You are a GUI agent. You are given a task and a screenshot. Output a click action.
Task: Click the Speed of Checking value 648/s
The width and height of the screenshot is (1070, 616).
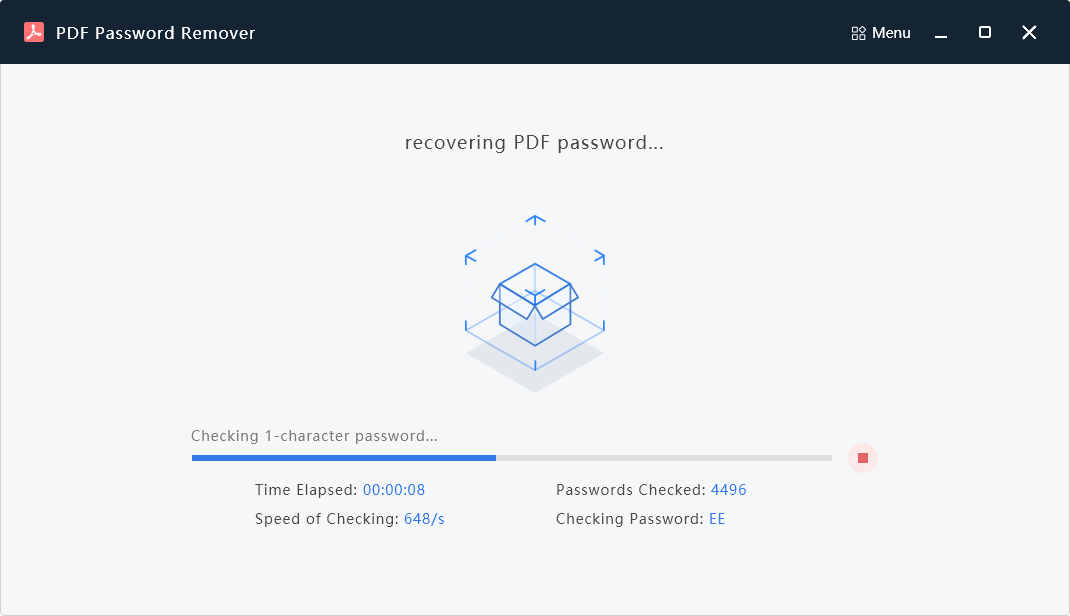(424, 519)
